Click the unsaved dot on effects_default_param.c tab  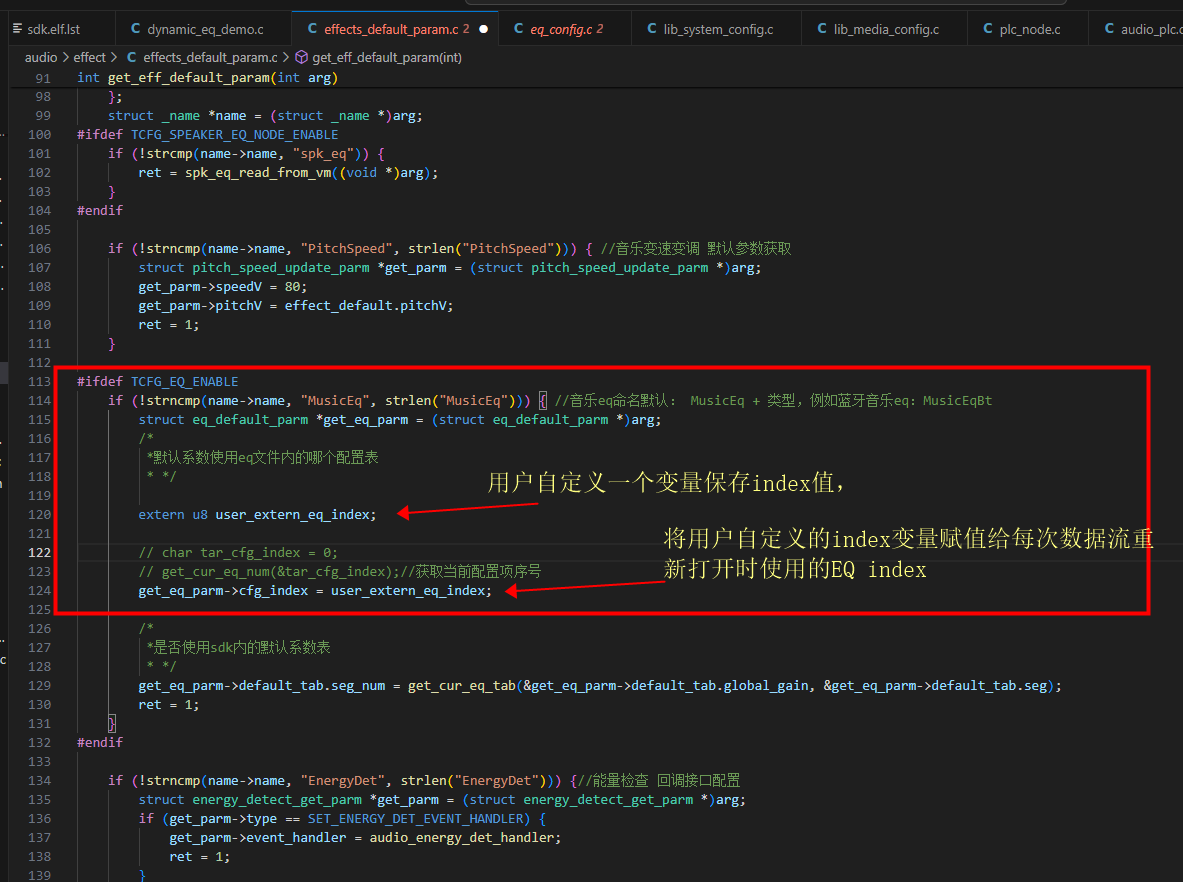coord(484,29)
